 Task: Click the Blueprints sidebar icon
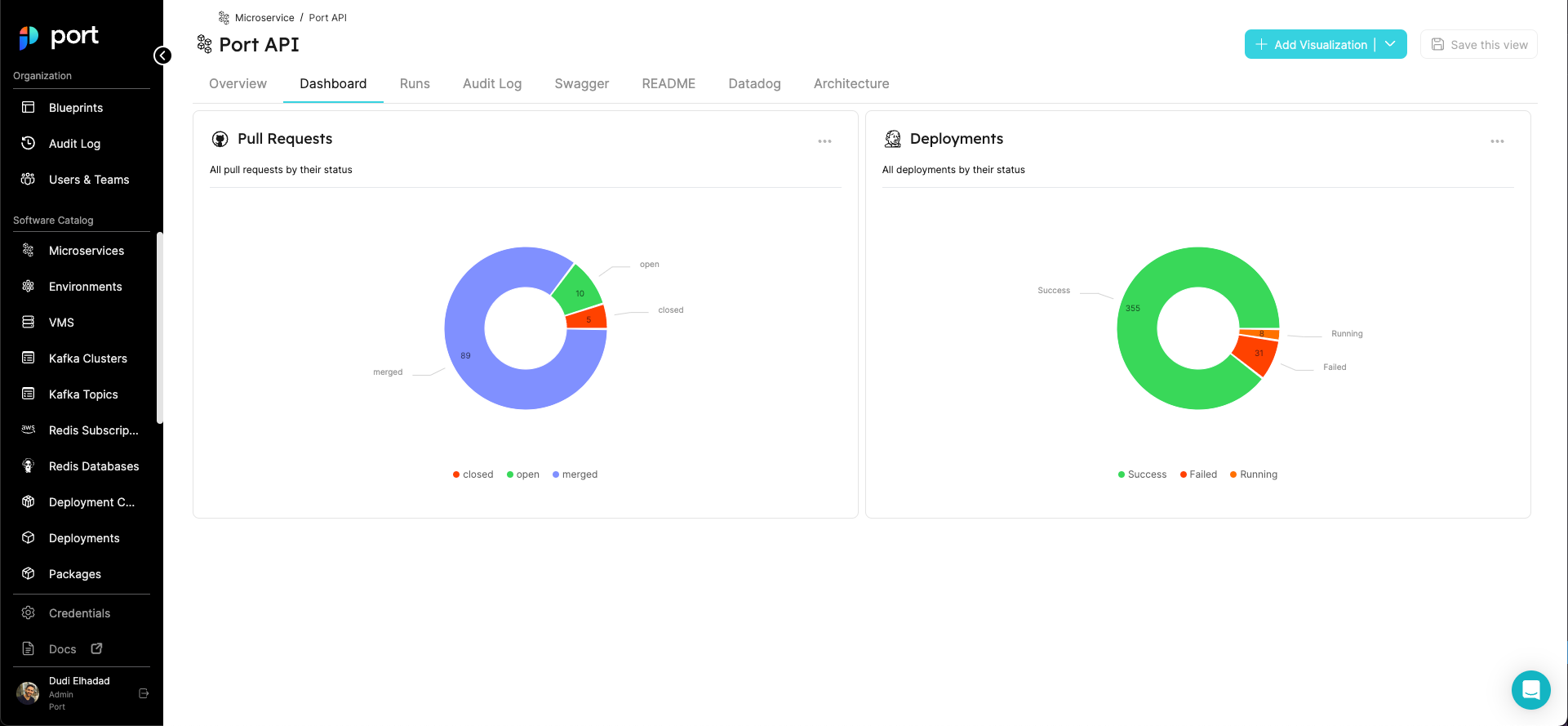click(x=28, y=107)
